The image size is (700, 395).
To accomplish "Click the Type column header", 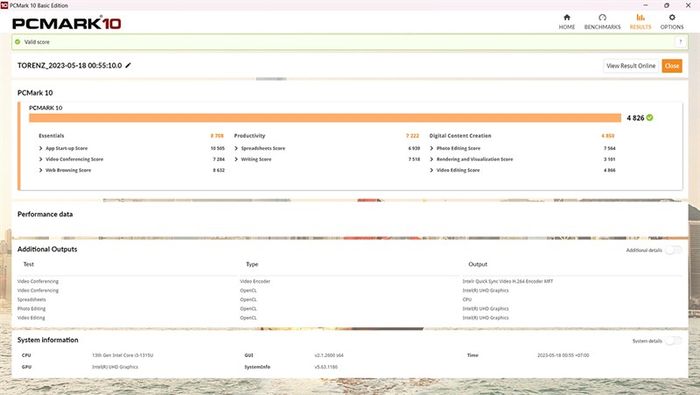I will [x=252, y=264].
